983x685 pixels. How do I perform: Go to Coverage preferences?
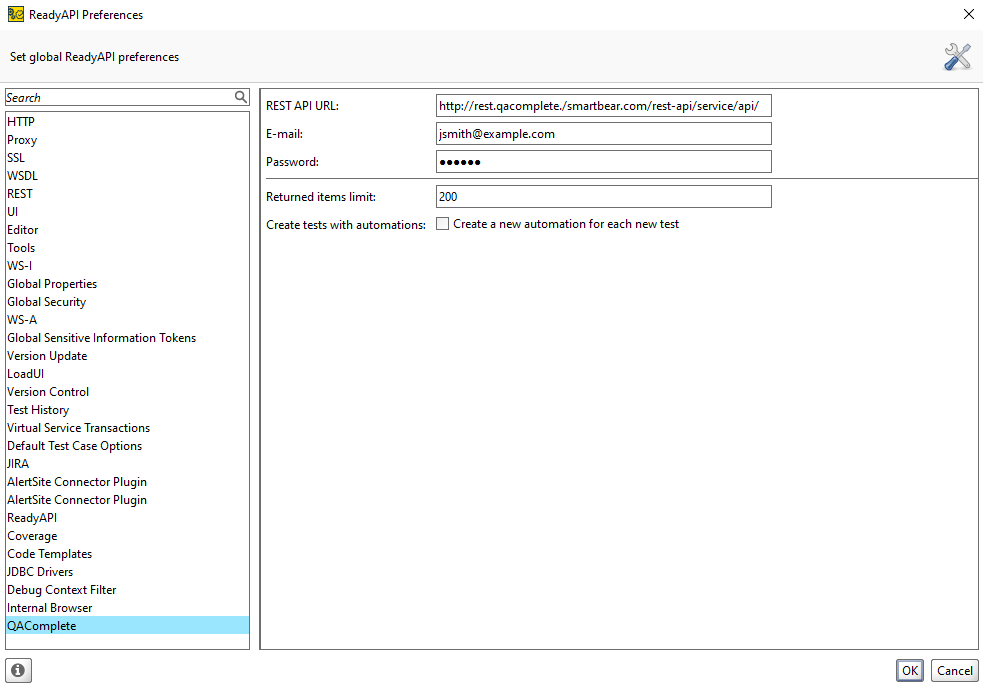click(x=127, y=536)
